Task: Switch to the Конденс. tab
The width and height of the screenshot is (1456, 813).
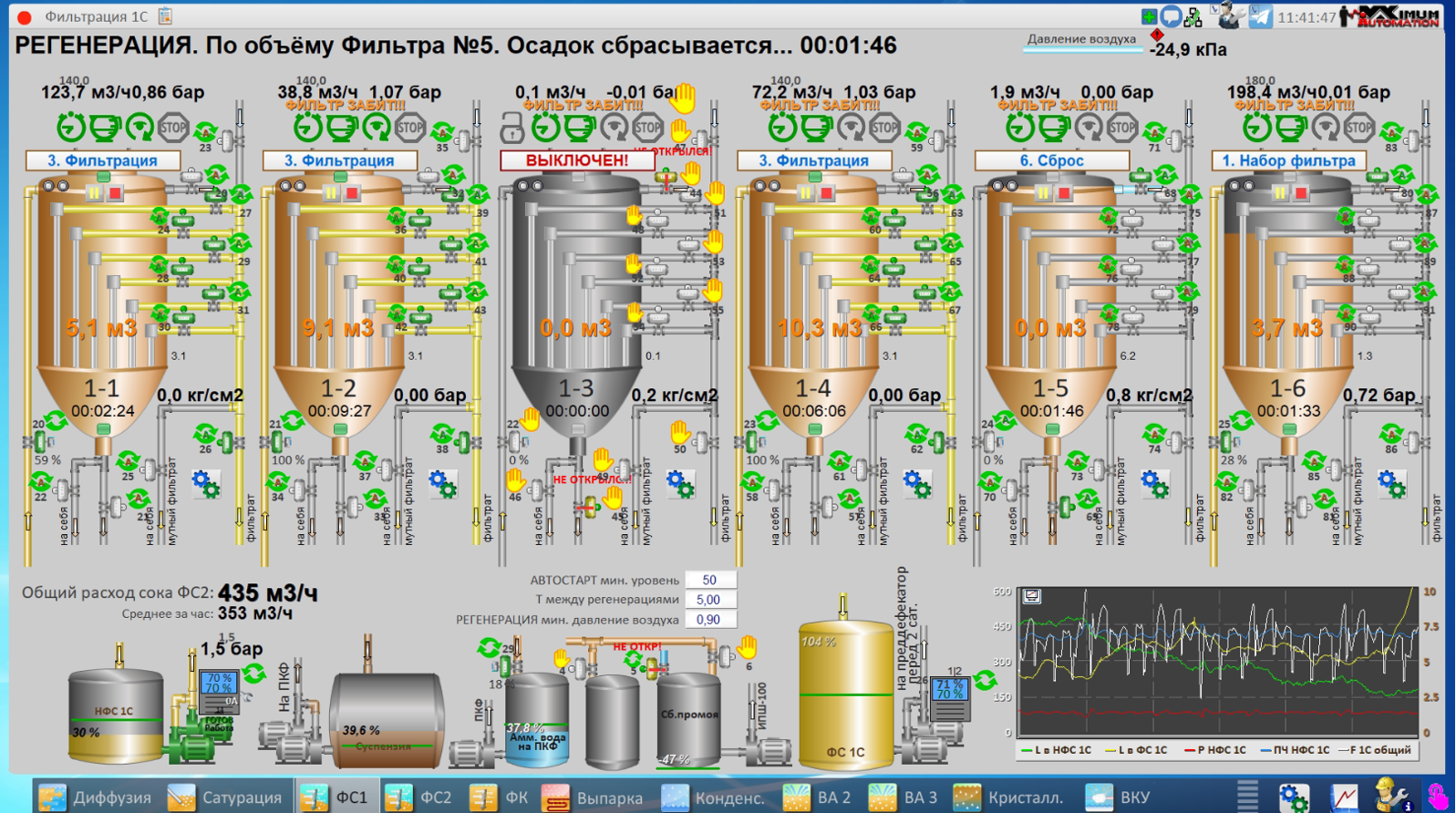Action: coord(714,797)
